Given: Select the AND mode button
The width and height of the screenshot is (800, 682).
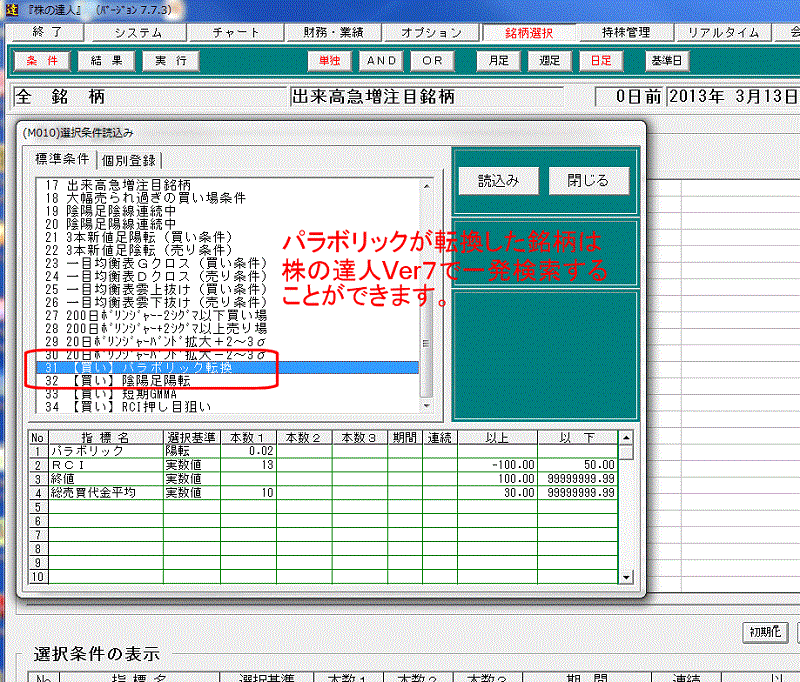Looking at the screenshot, I should (381, 61).
